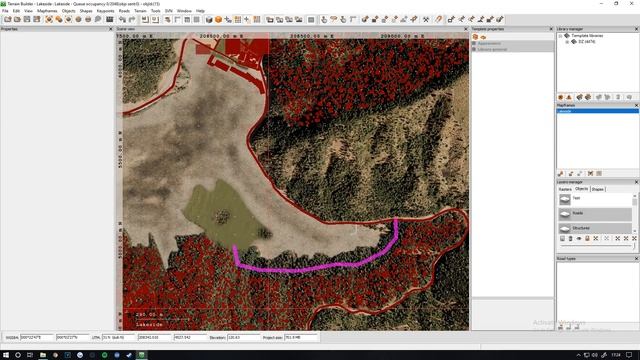Click the cone icon in Library manager toolbar

[569, 97]
